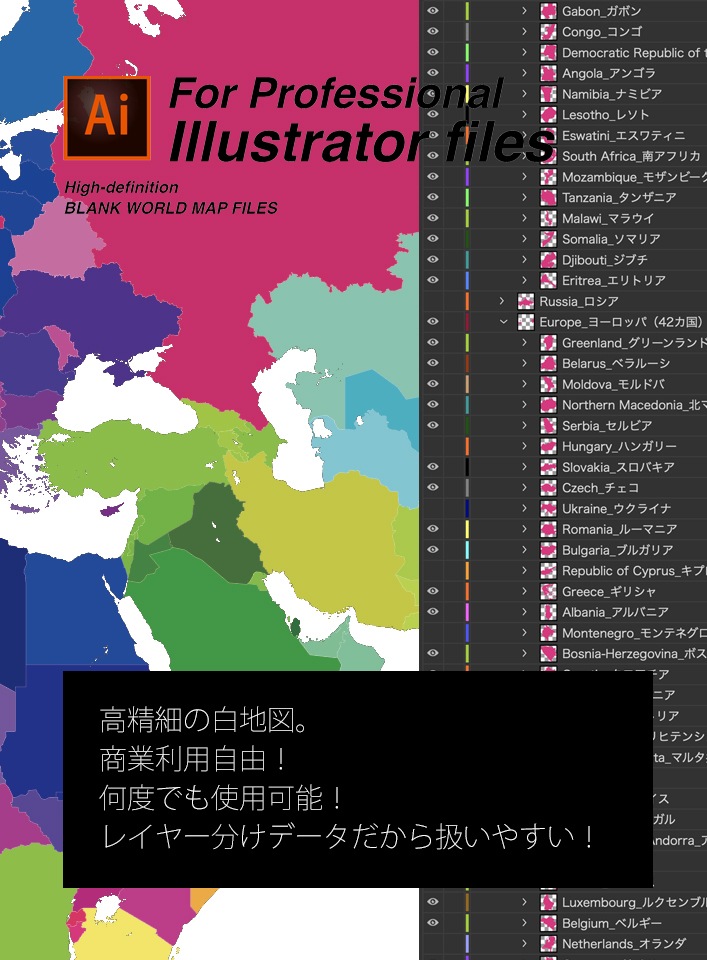The width and height of the screenshot is (707, 960).
Task: Select the Serbia_セルビア layer name
Action: (x=607, y=426)
